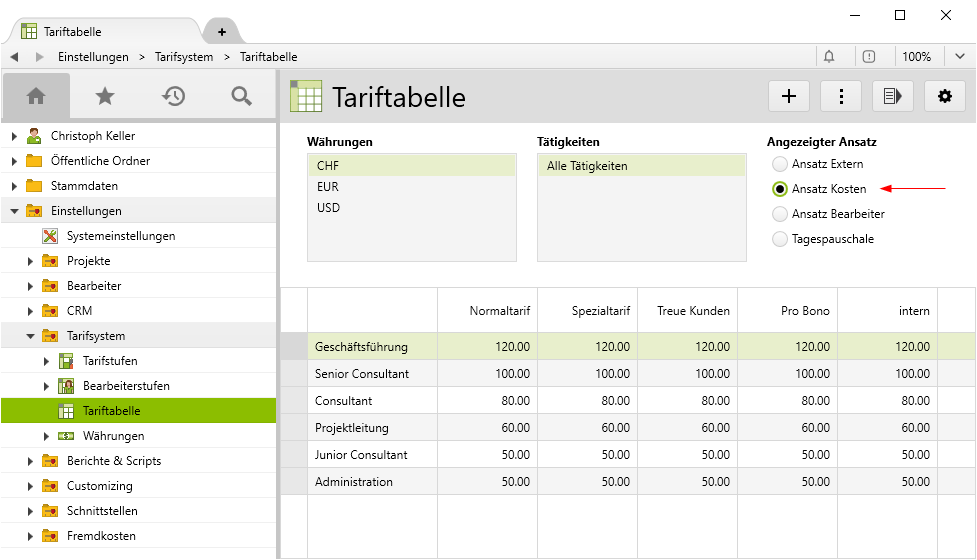
Task: Toggle the side panel view icon
Action: [893, 96]
